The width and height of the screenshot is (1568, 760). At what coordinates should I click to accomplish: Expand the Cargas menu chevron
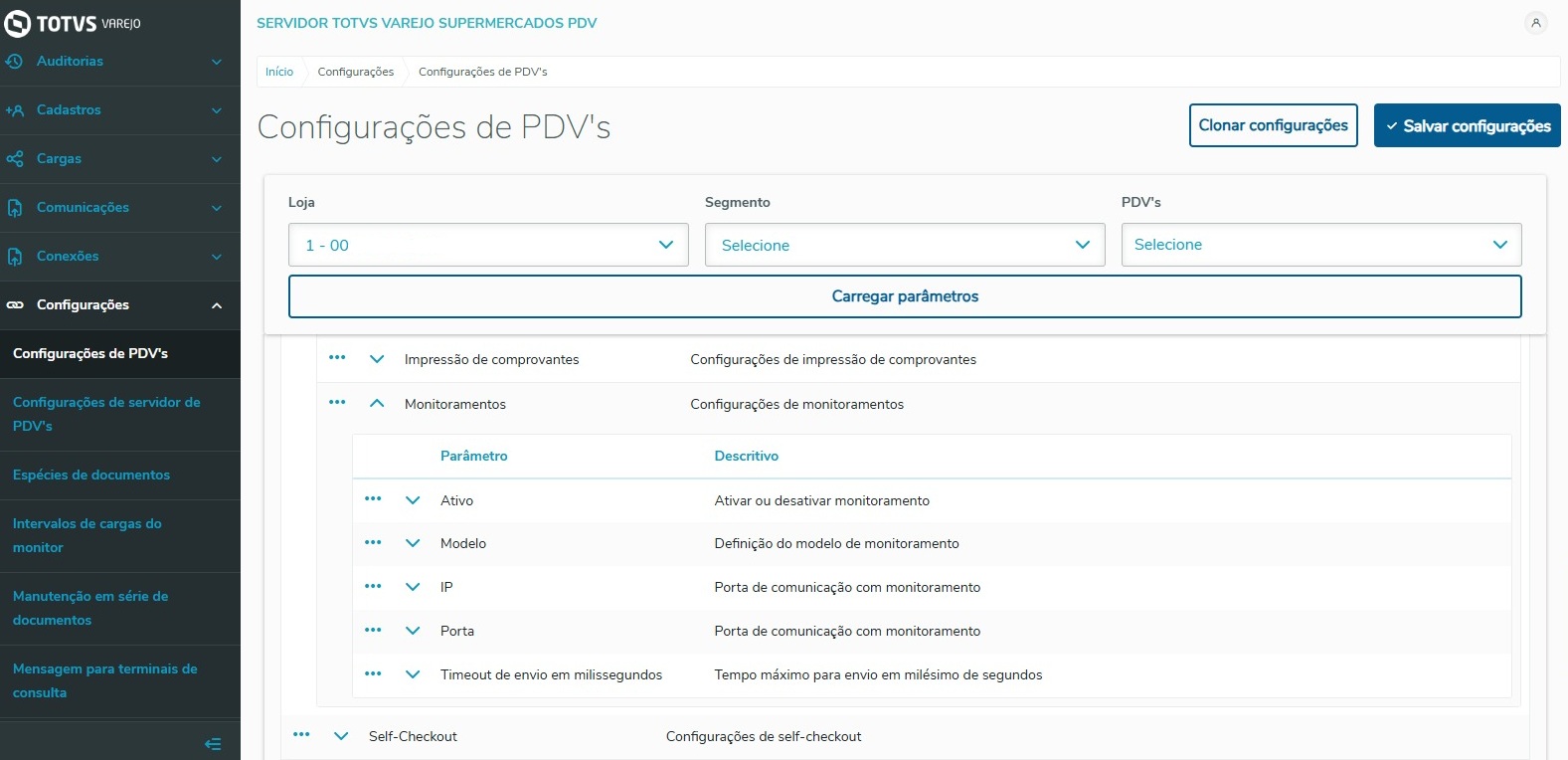217,159
